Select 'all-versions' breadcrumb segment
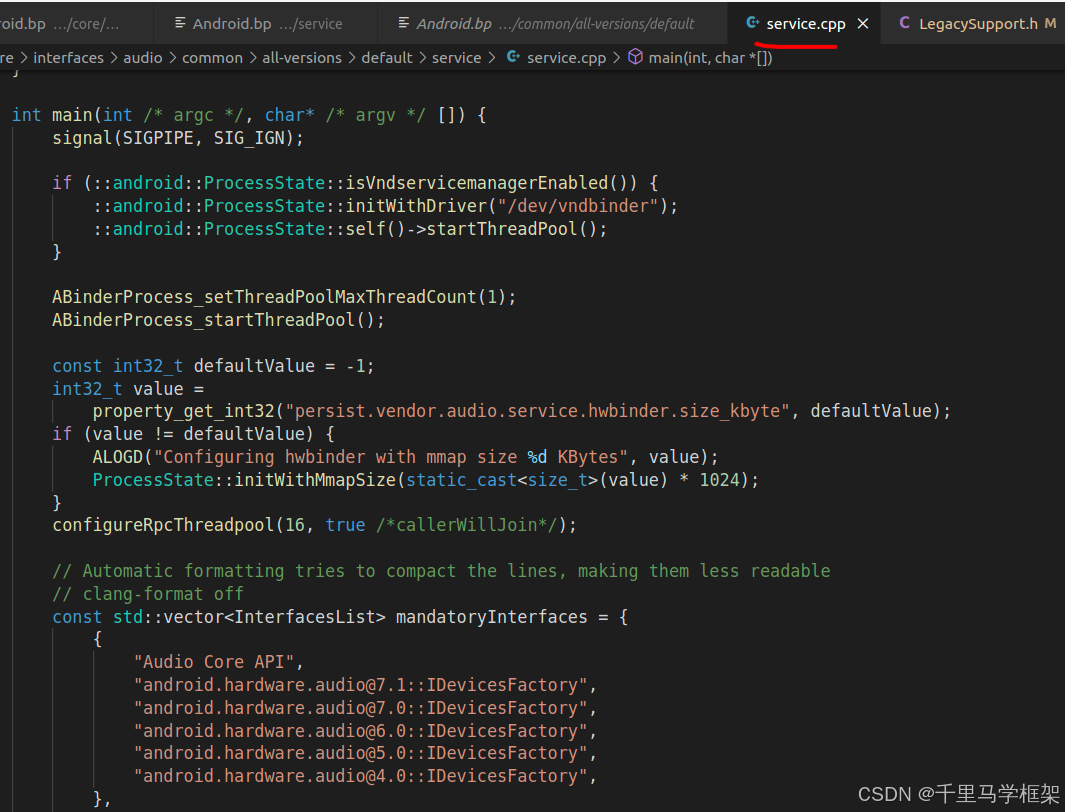The image size is (1065, 812). pyautogui.click(x=302, y=58)
